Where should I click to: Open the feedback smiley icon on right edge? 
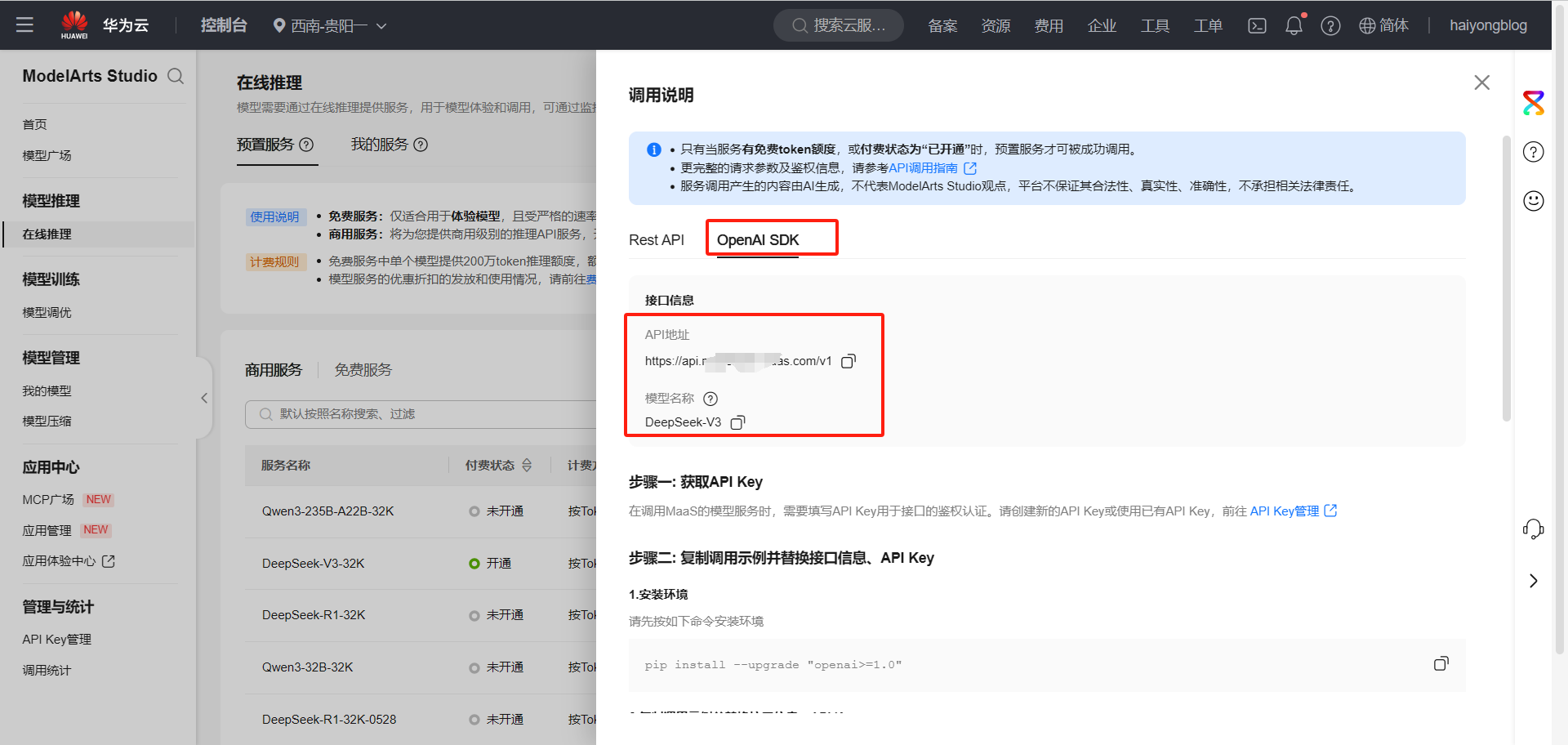pos(1534,200)
